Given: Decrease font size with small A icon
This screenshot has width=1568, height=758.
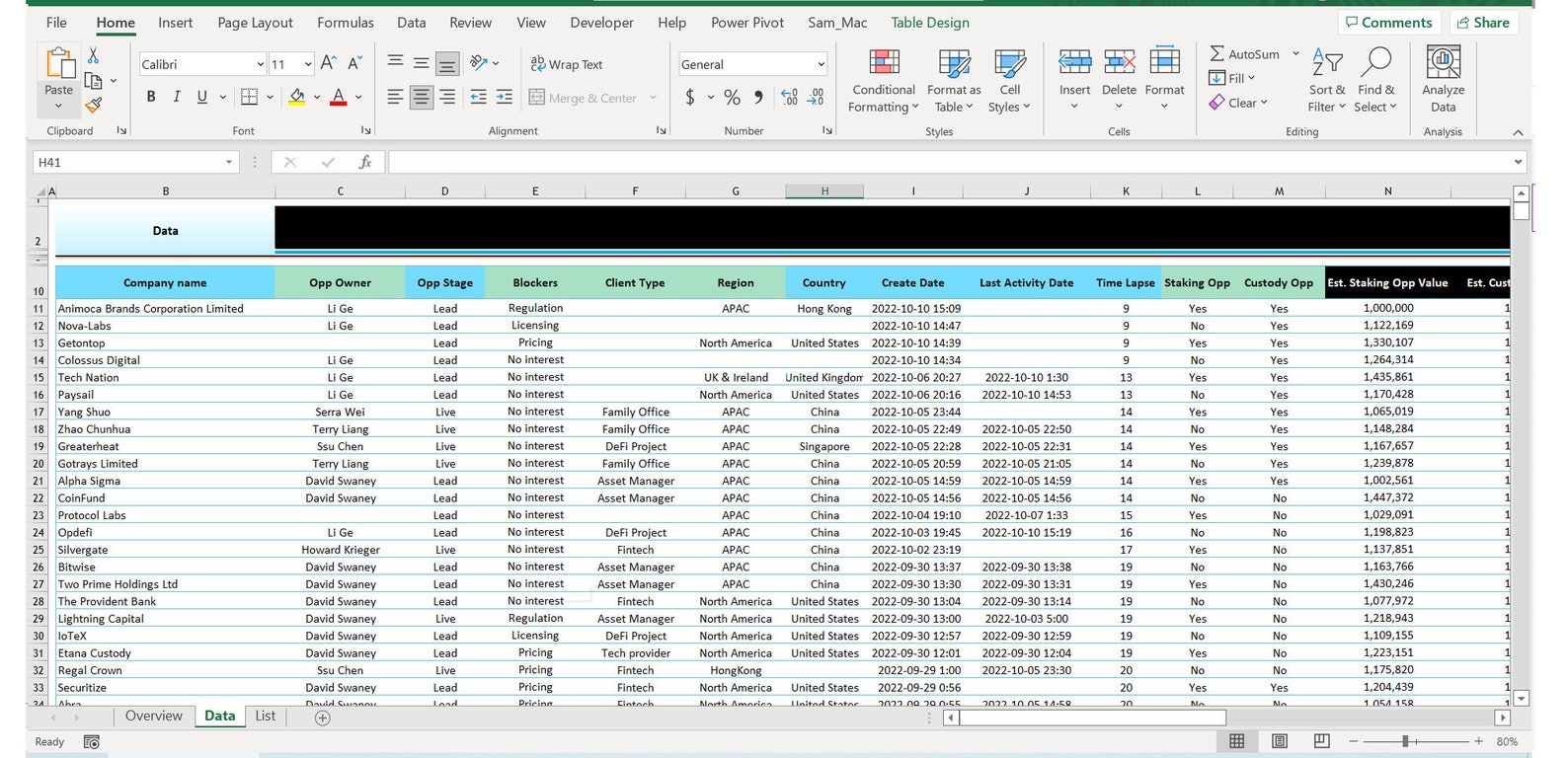Looking at the screenshot, I should pos(355,63).
